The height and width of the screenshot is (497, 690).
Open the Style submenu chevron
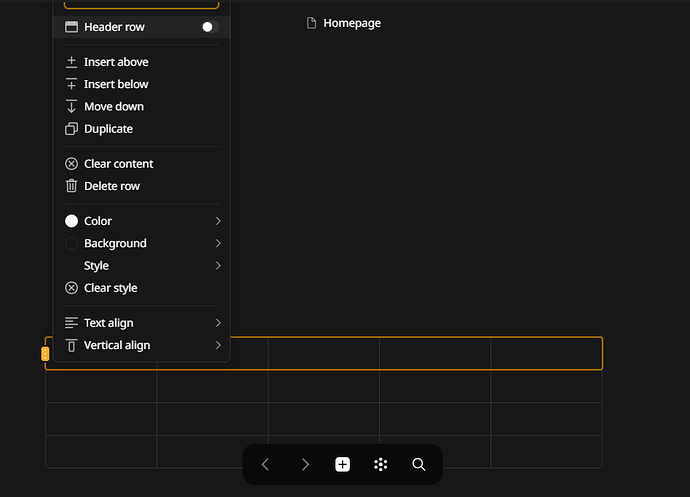point(218,265)
